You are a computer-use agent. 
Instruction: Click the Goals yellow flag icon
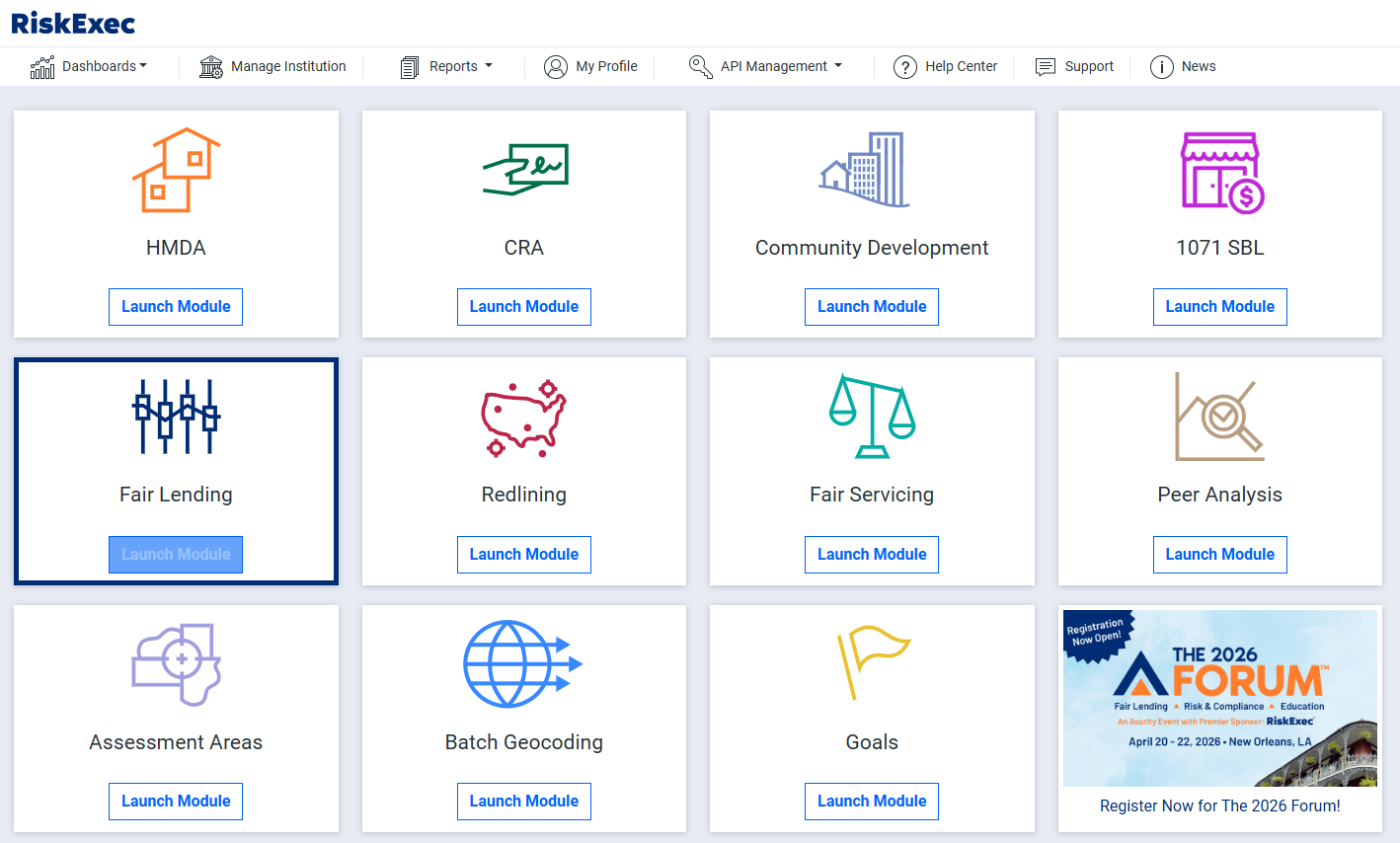[x=872, y=661]
